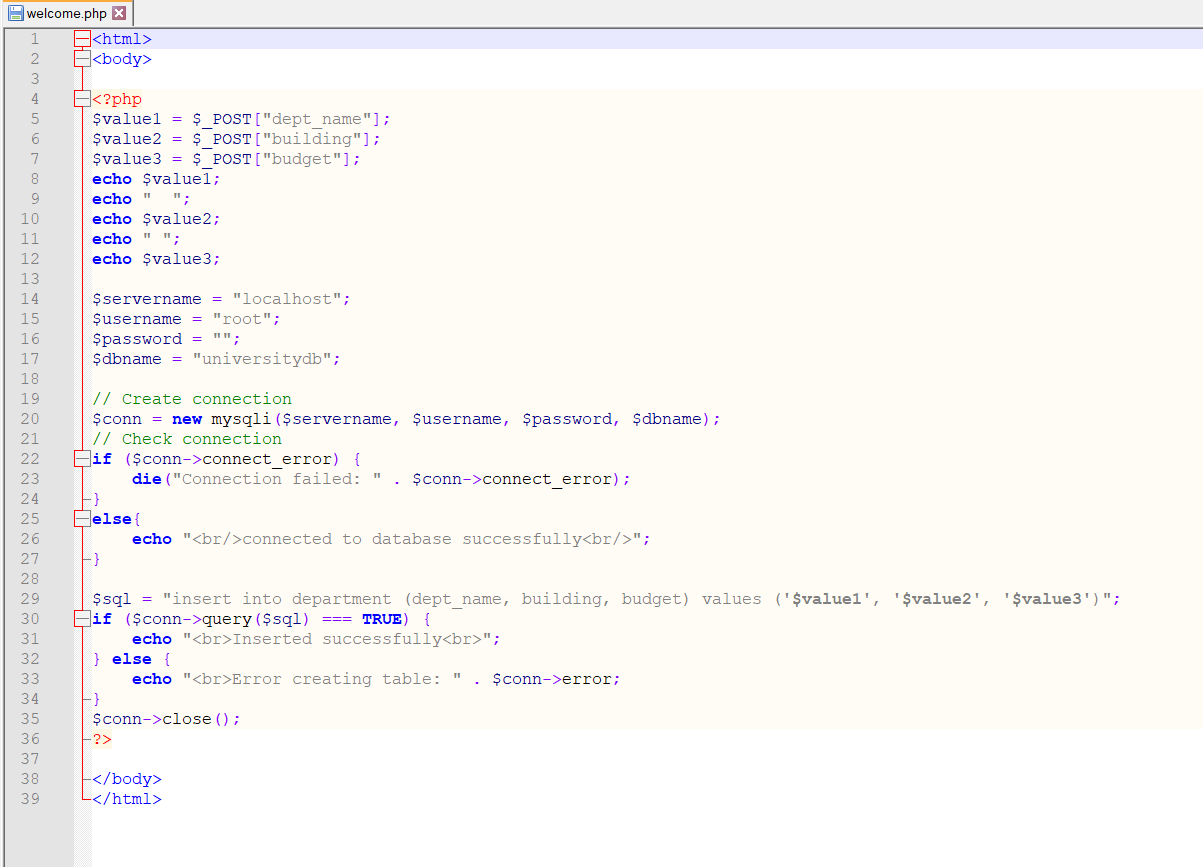
Task: Collapse the <?php block fold marker
Action: coord(82,98)
